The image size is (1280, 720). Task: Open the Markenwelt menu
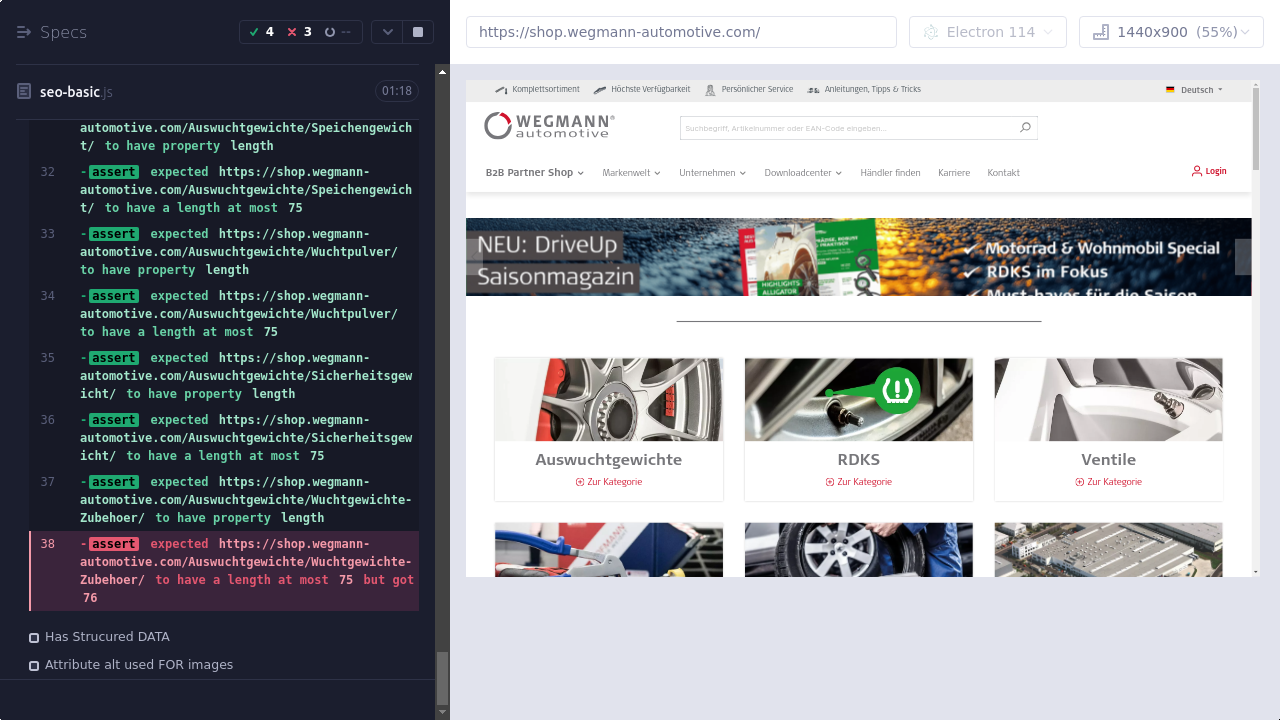tap(631, 173)
